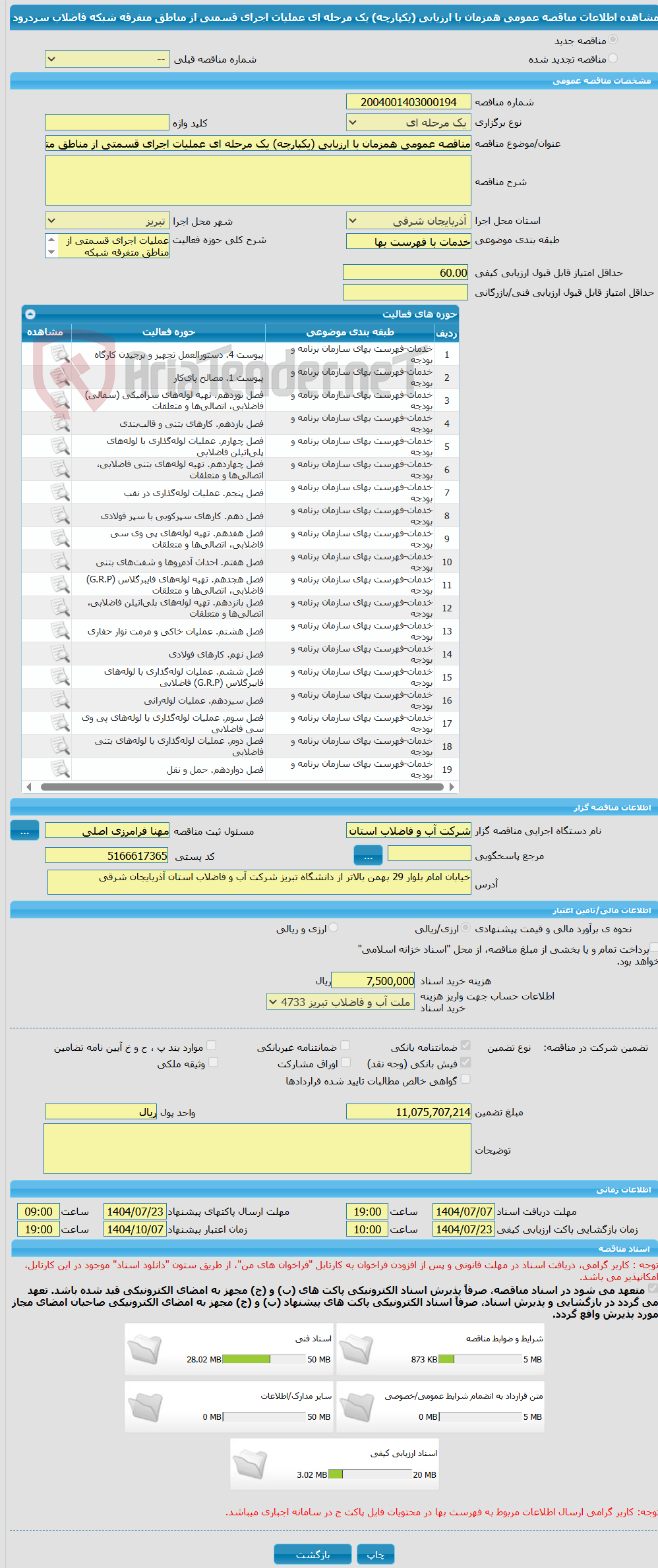Image resolution: width=658 pixels, height=1568 pixels.
Task: Click the مبلغ تضمین field
Action: pyautogui.click(x=409, y=1112)
